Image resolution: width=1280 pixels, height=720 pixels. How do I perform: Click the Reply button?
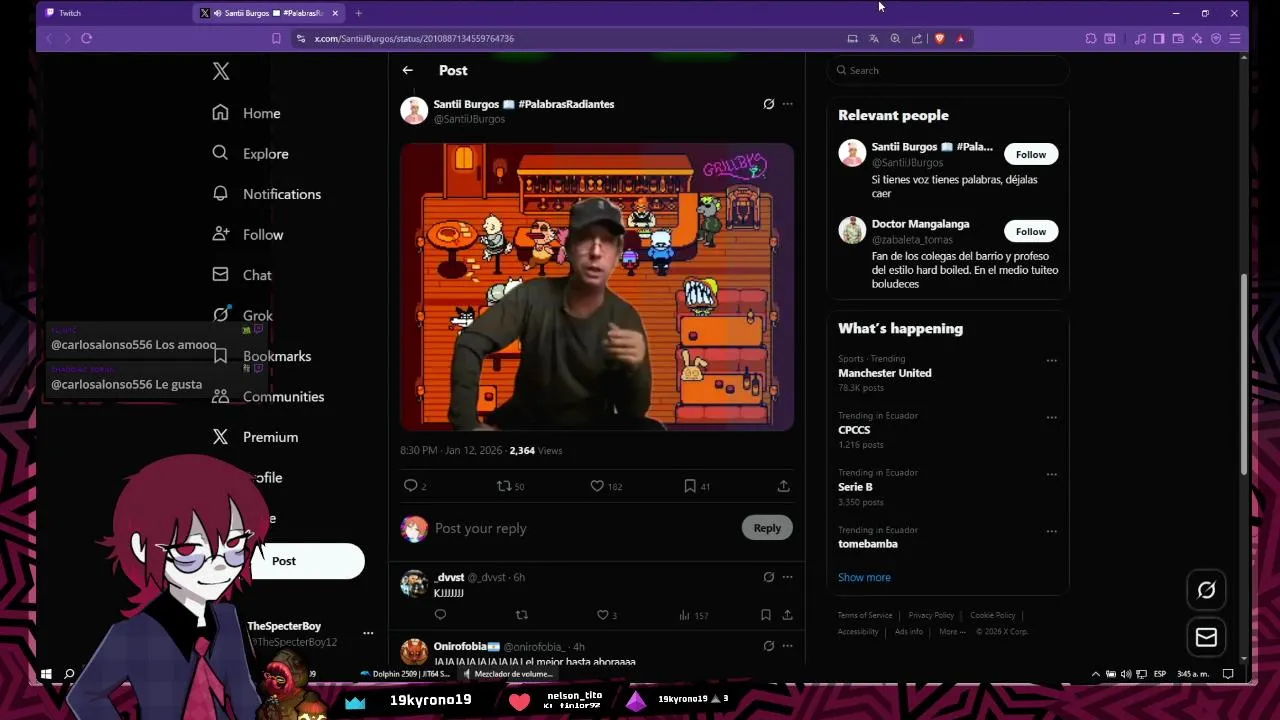767,528
